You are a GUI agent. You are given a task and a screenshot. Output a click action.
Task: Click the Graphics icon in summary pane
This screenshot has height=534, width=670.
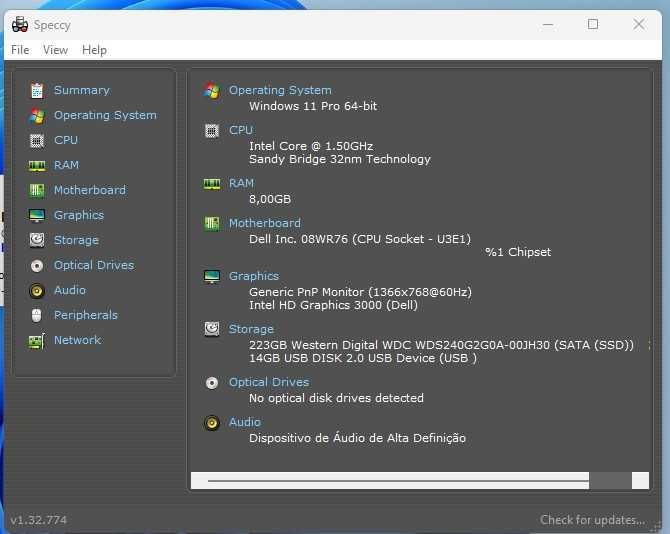pos(212,277)
